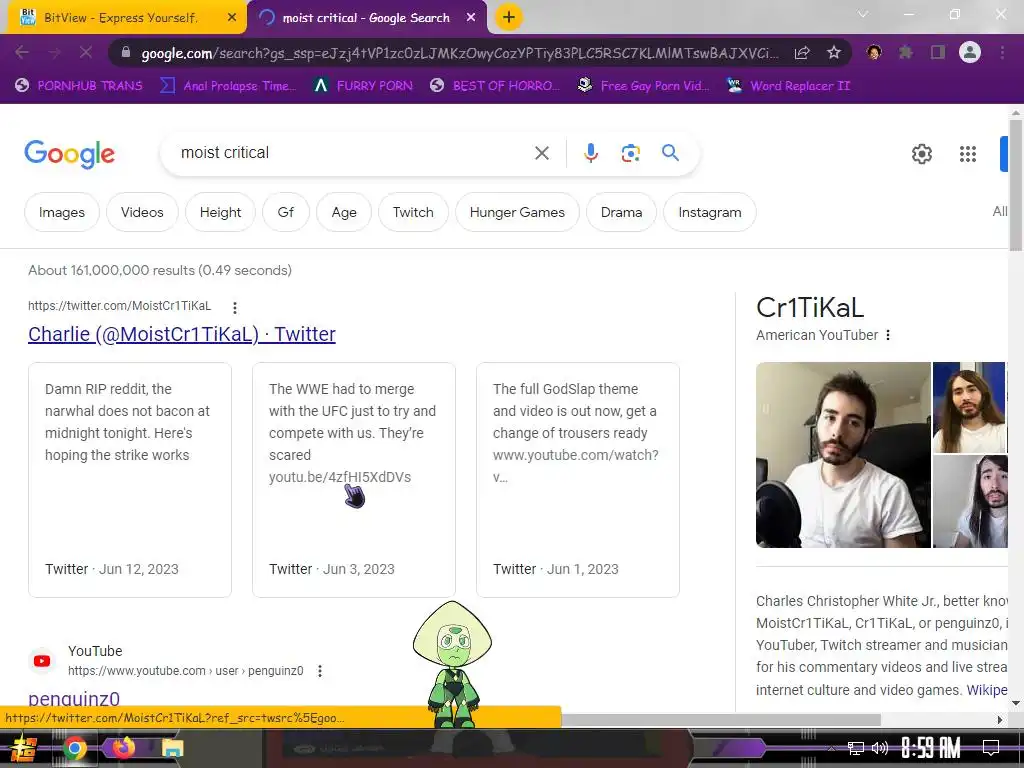Search by image with camera lens icon
Viewport: 1024px width, 768px height.
coord(630,153)
